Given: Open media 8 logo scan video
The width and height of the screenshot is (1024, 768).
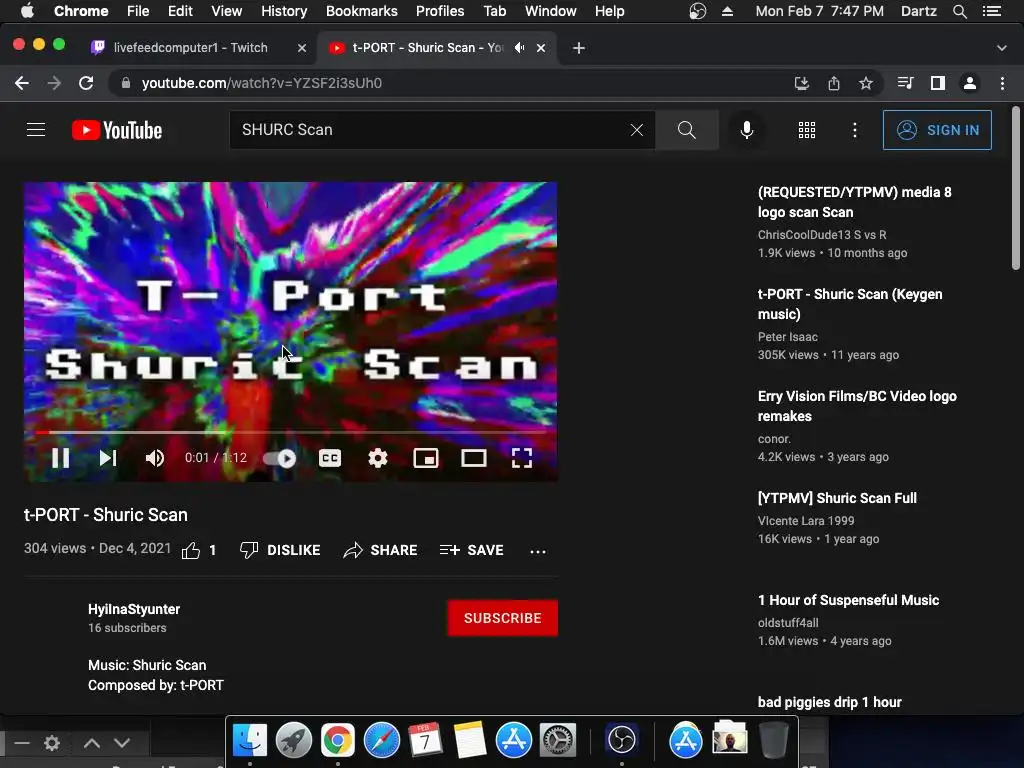Looking at the screenshot, I should (854, 202).
